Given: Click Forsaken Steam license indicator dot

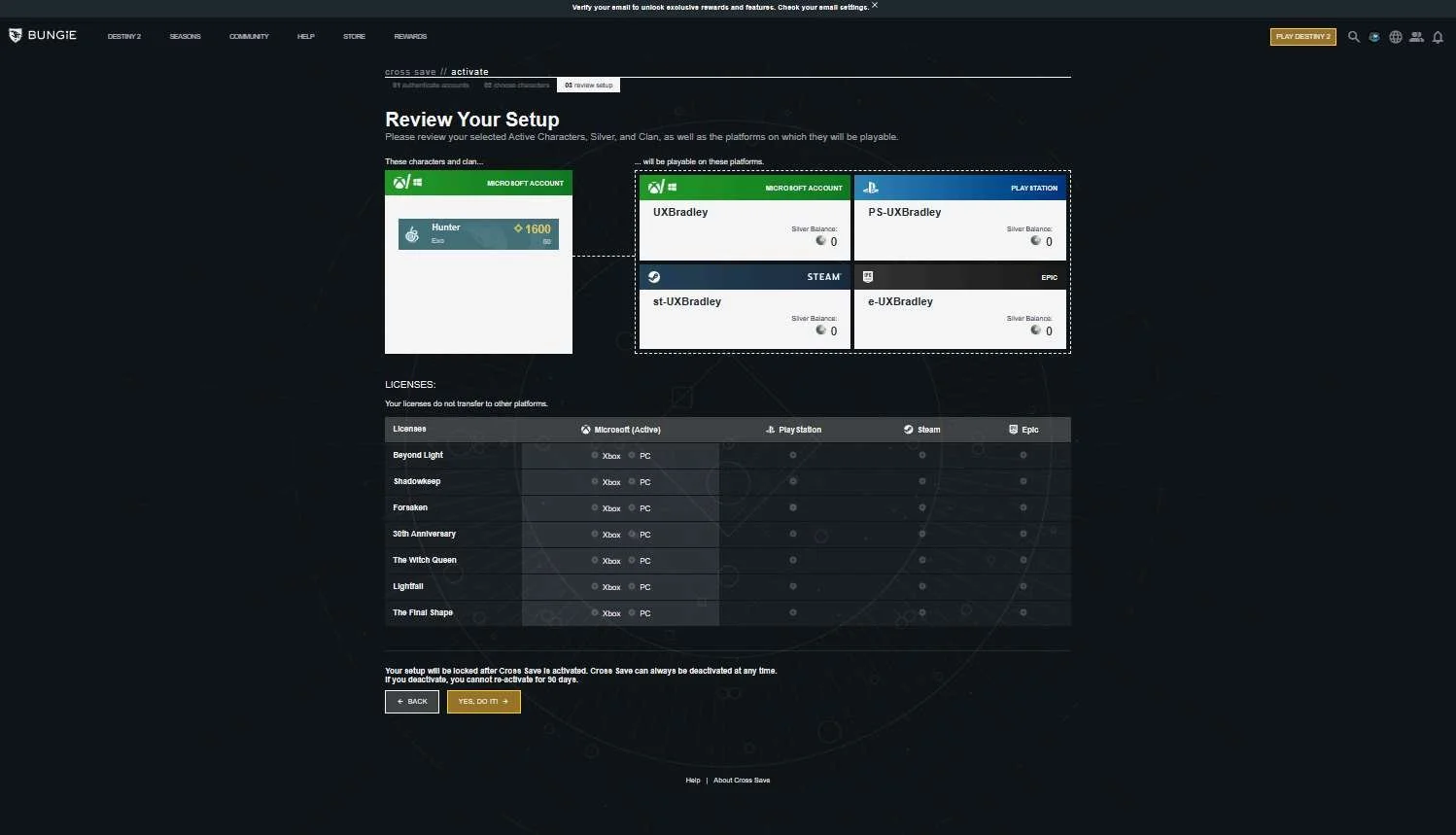Looking at the screenshot, I should coord(922,507).
